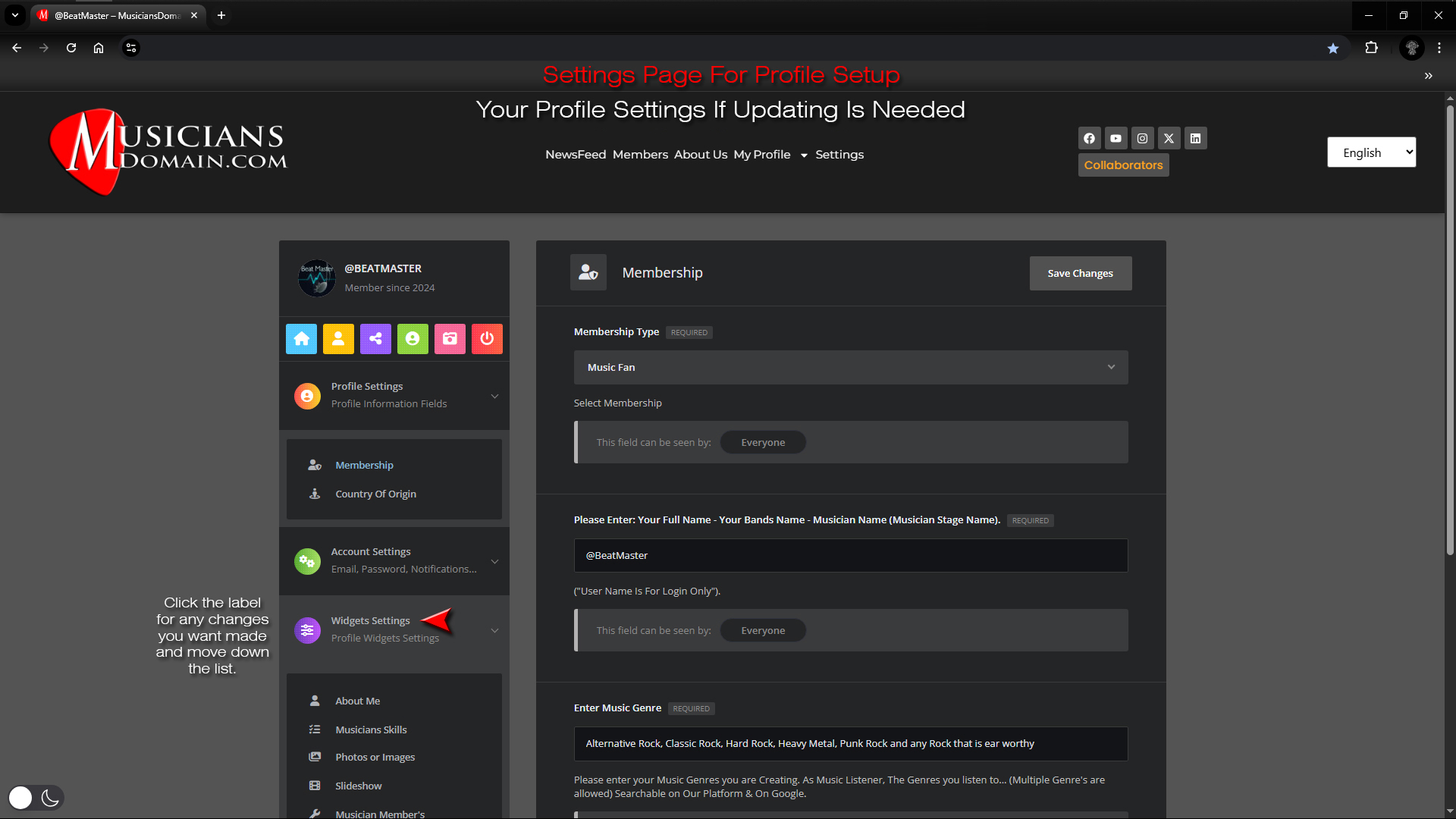Click the browser reload button

point(71,48)
